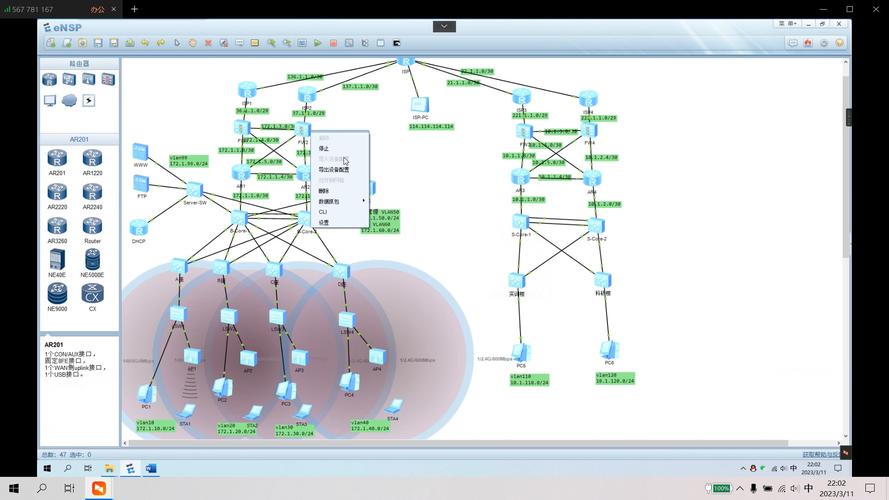Select the pointer tool in toolbar
Screen dimensions: 889x500
pos(177,43)
